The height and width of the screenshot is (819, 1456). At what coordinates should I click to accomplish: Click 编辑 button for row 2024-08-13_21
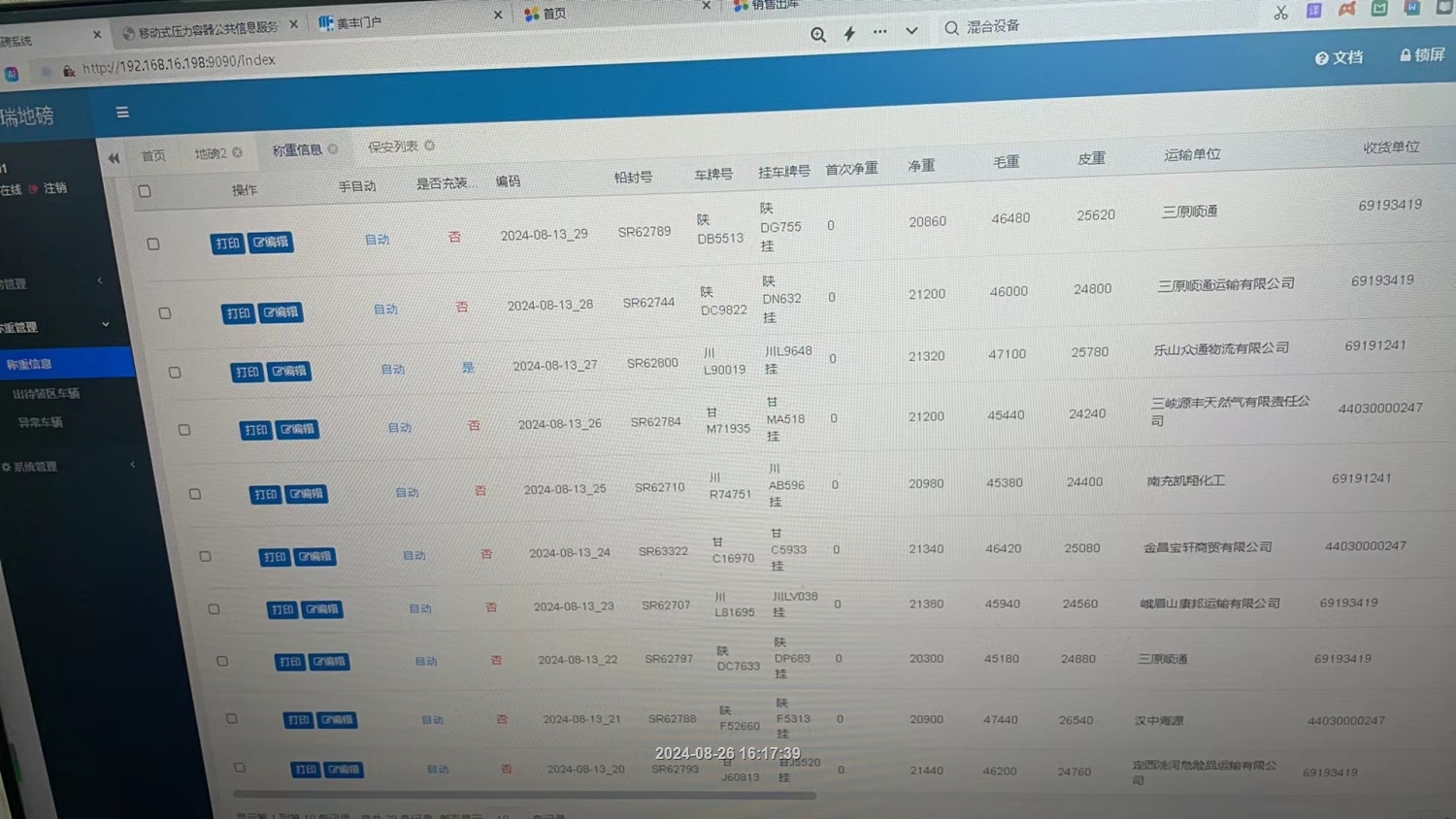click(337, 720)
